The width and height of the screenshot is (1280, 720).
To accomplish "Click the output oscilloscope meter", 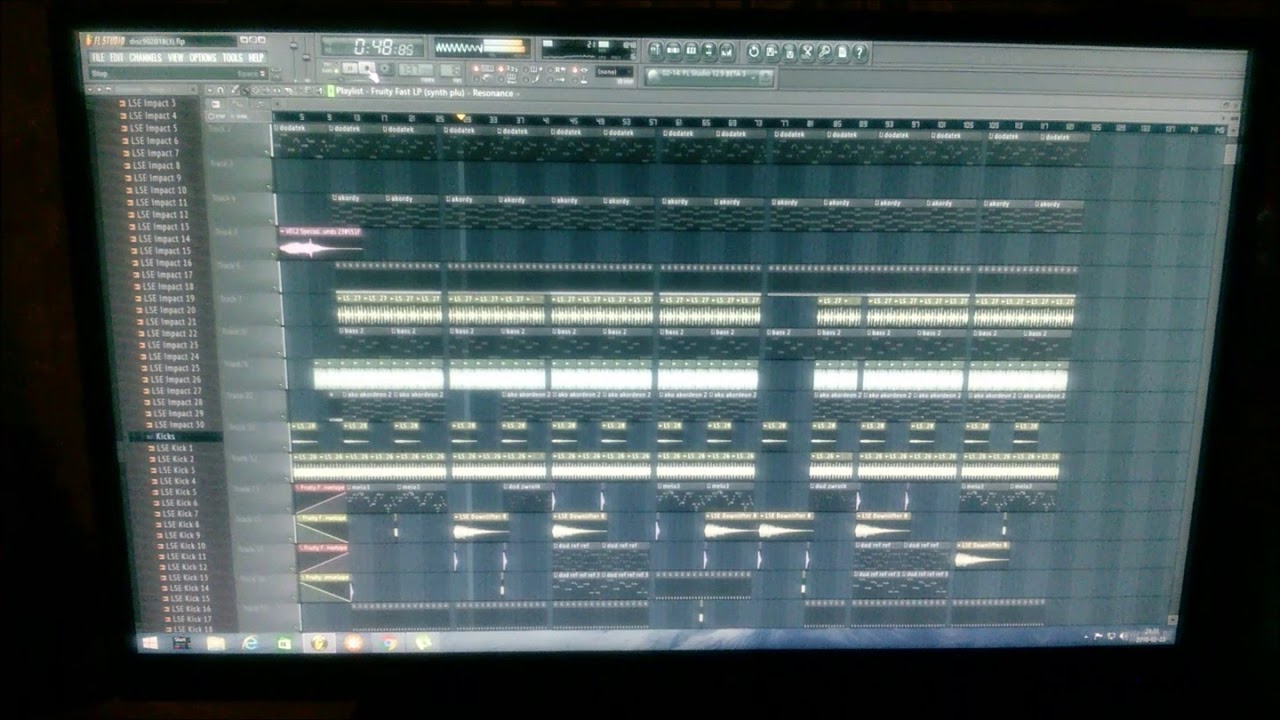I will tap(480, 48).
